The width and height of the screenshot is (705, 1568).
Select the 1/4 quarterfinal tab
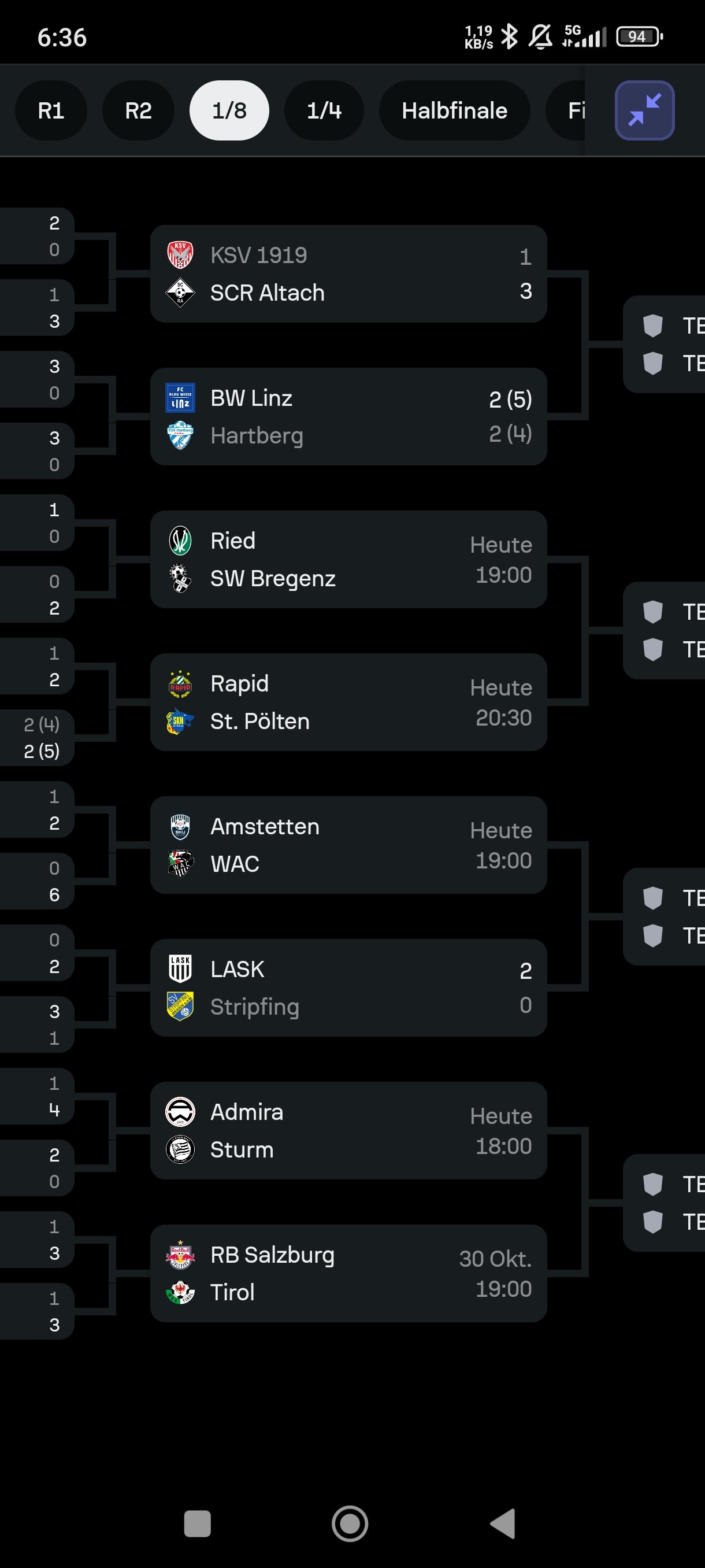pyautogui.click(x=324, y=110)
